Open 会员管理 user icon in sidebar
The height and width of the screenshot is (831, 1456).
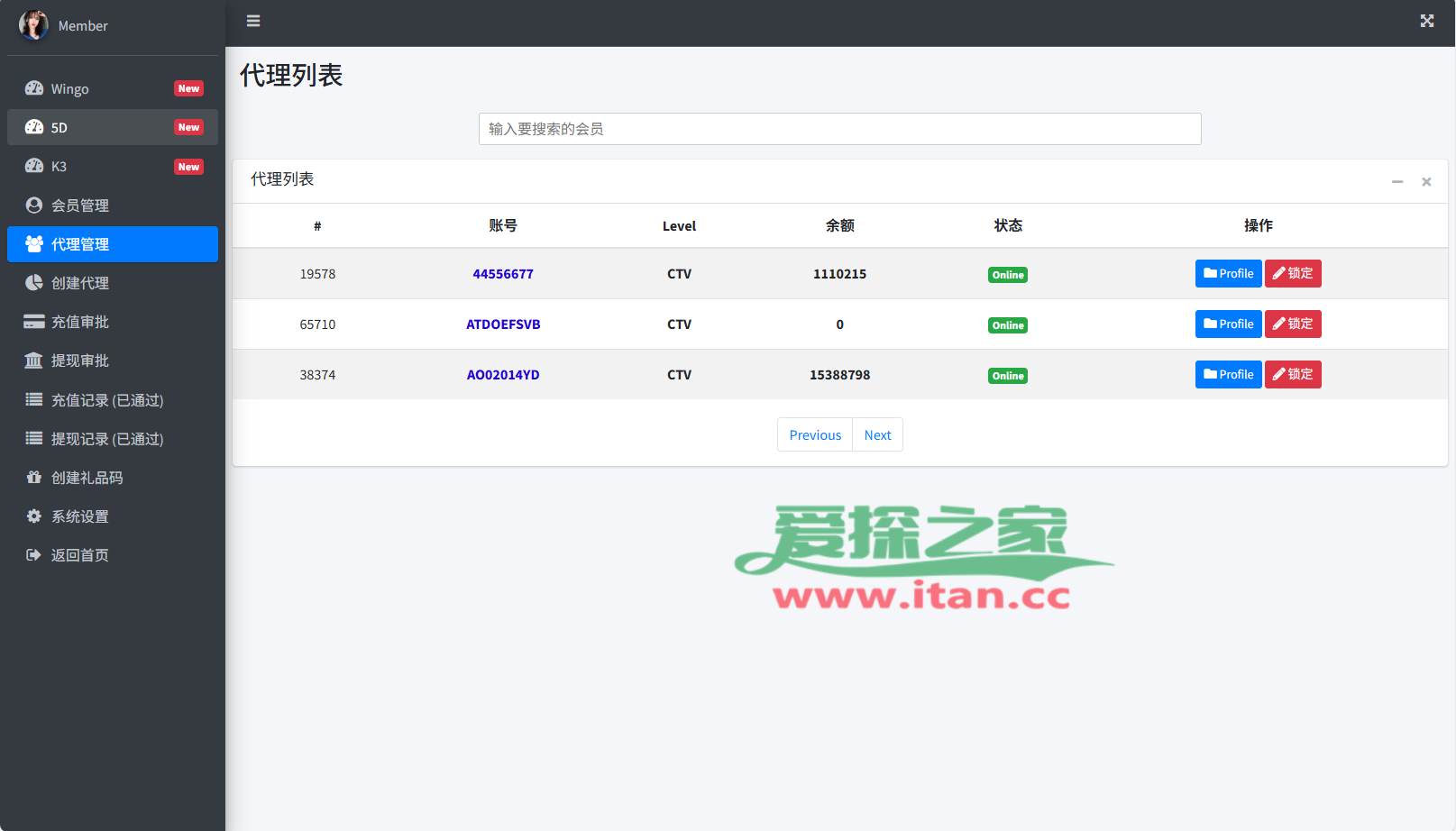point(34,205)
